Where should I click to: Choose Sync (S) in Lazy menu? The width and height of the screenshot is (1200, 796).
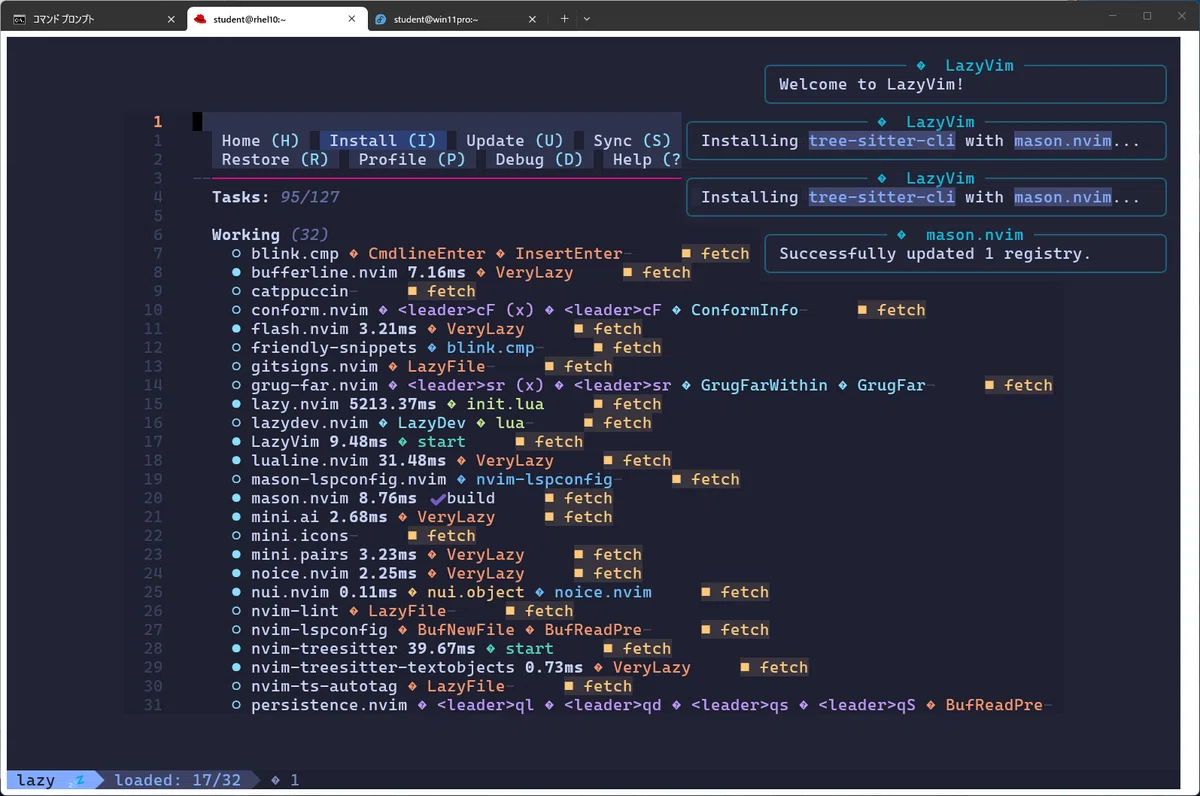click(632, 141)
